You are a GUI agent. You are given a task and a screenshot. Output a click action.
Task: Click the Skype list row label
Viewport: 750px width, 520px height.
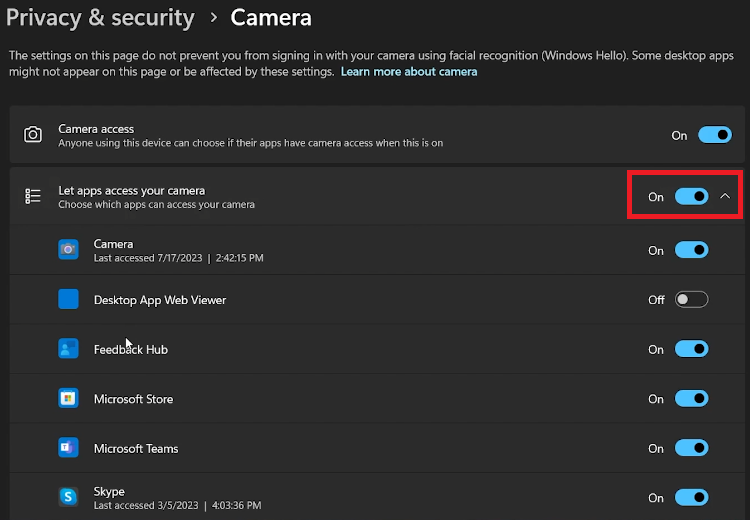109,491
